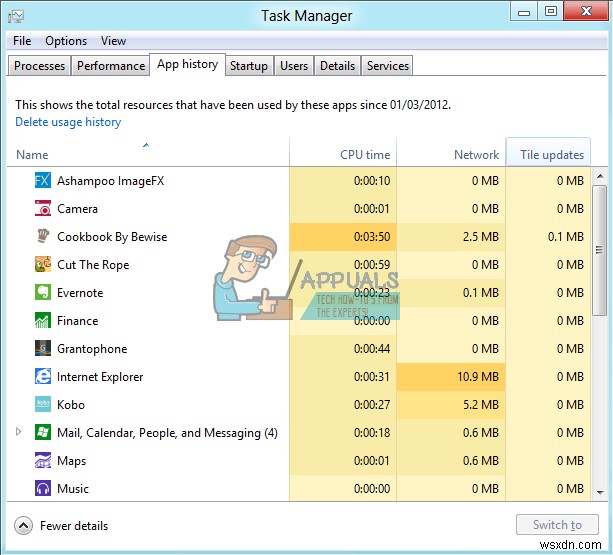The height and width of the screenshot is (555, 613).
Task: Click the Maps app icon
Action: [43, 461]
